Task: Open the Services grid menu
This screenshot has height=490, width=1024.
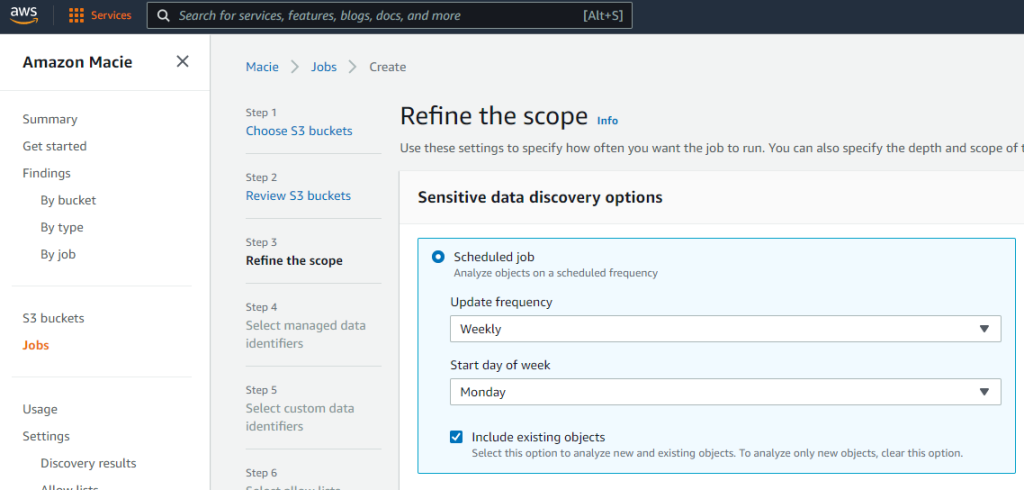Action: [x=76, y=16]
